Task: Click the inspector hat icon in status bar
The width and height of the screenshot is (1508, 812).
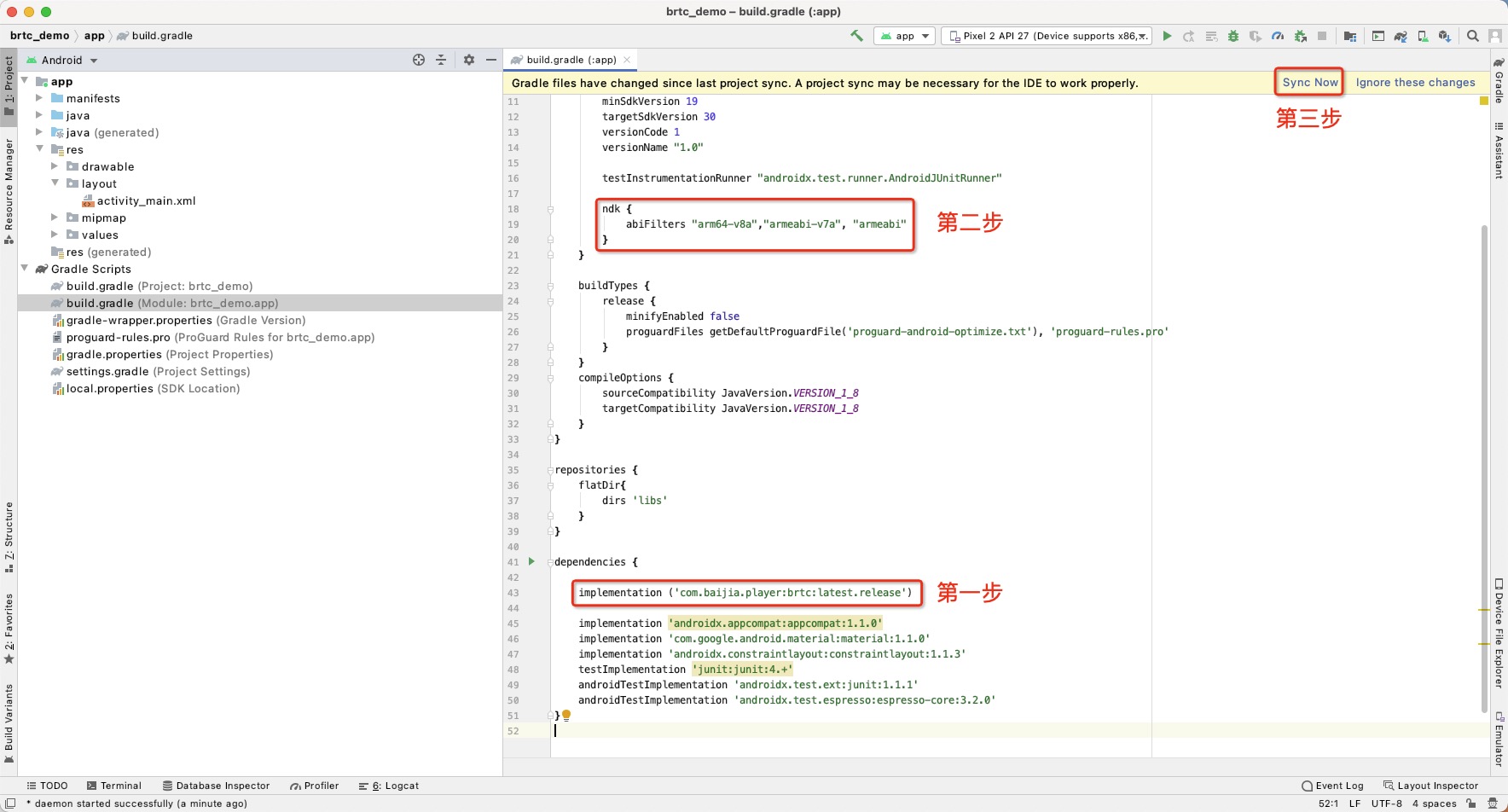Action: click(1493, 803)
